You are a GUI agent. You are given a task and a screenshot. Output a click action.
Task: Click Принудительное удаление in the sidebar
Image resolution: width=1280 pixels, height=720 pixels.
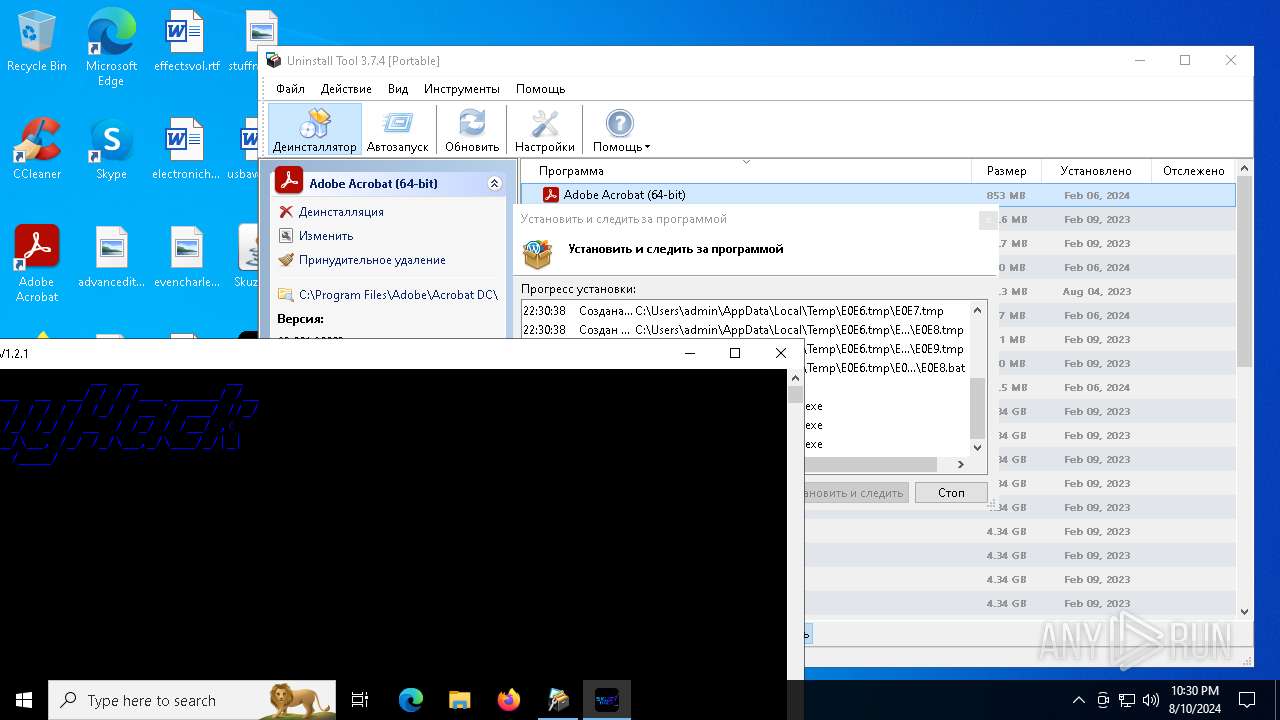(x=372, y=260)
